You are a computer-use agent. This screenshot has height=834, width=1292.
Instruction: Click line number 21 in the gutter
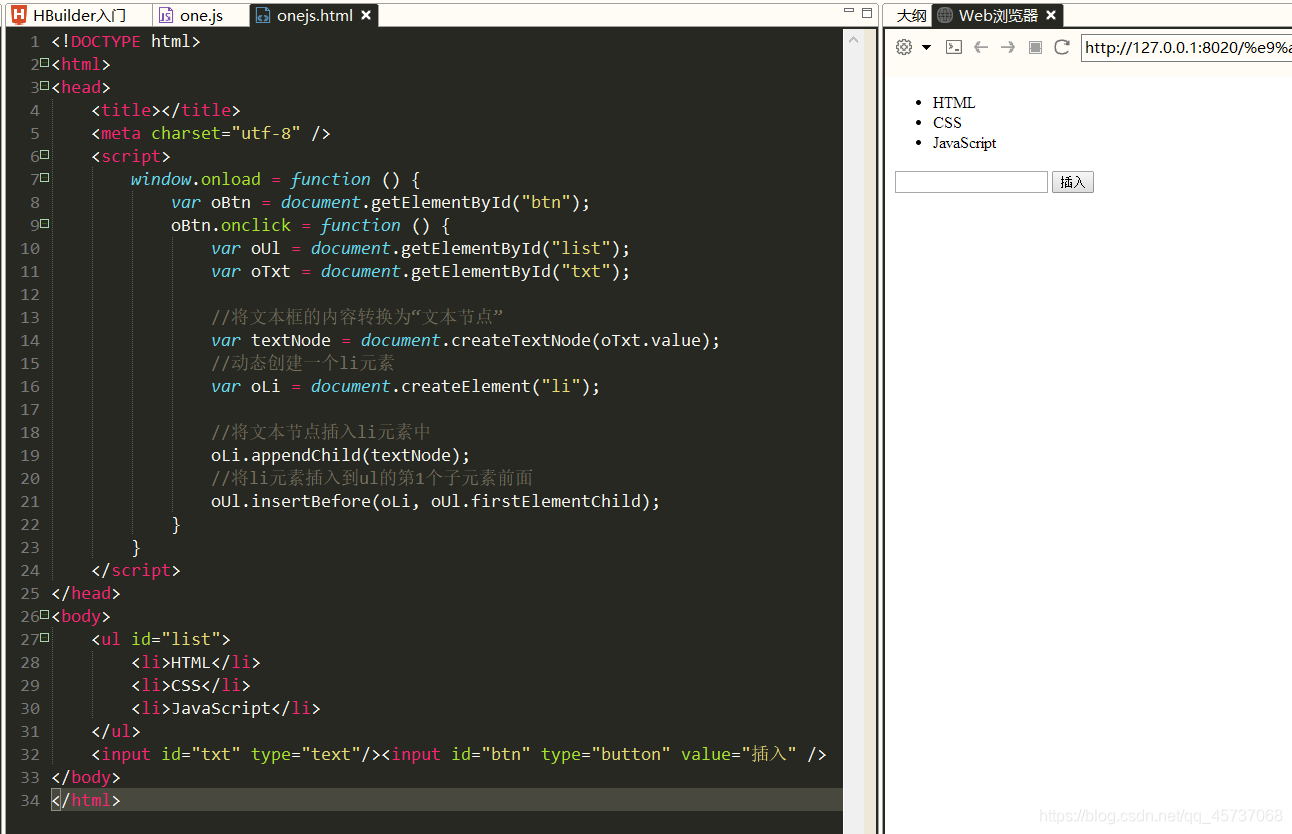point(29,501)
